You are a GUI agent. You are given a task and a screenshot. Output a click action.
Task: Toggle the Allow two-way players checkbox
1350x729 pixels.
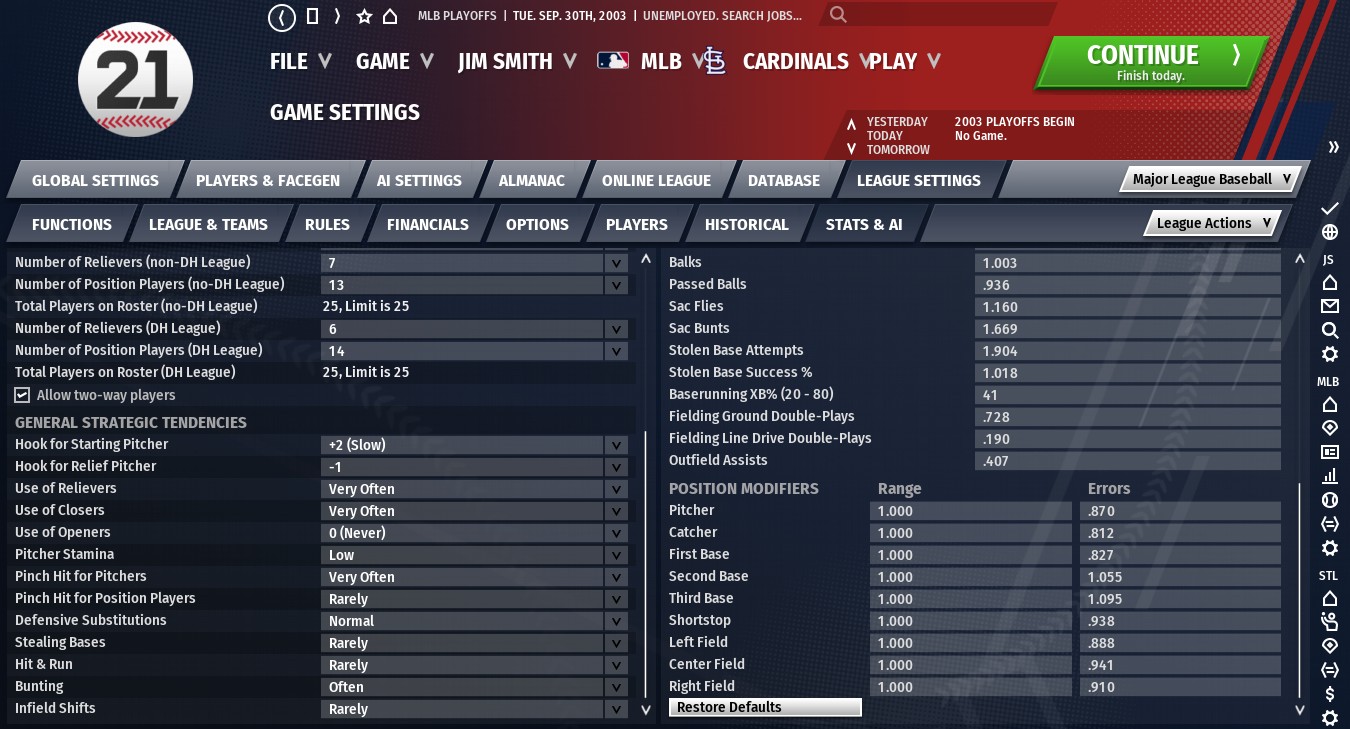coord(22,395)
